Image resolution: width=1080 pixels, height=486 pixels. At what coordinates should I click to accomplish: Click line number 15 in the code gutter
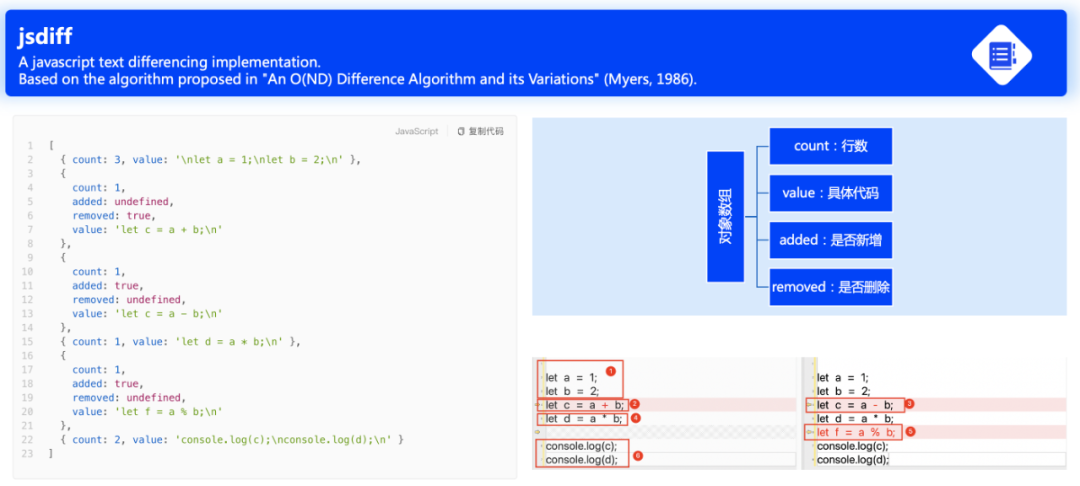click(x=28, y=341)
